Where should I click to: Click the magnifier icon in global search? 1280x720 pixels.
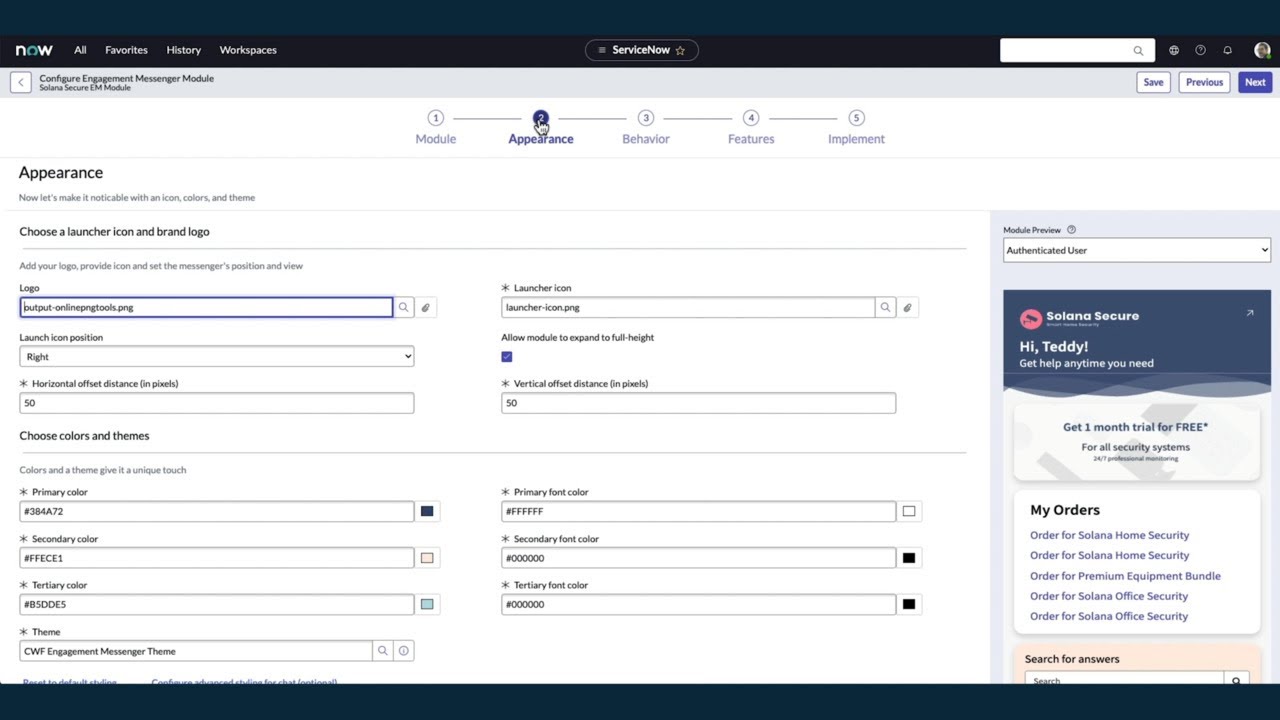click(x=1138, y=50)
